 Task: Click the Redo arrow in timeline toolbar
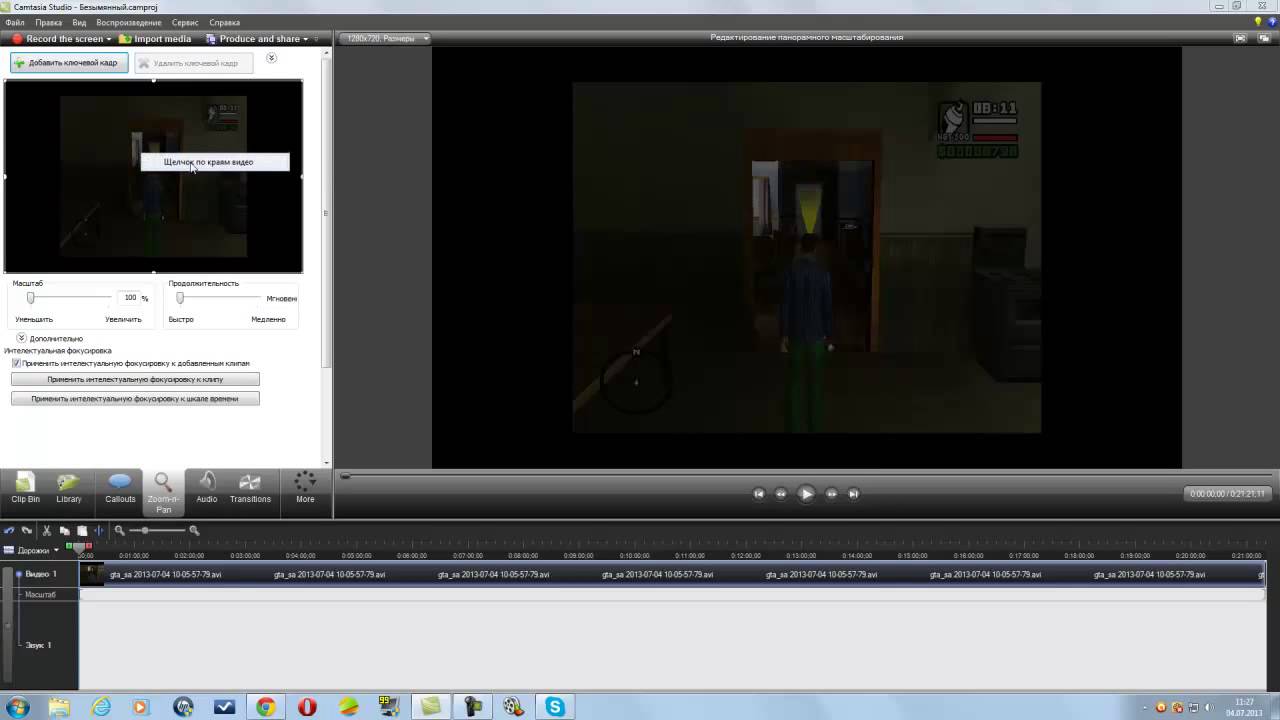point(27,531)
